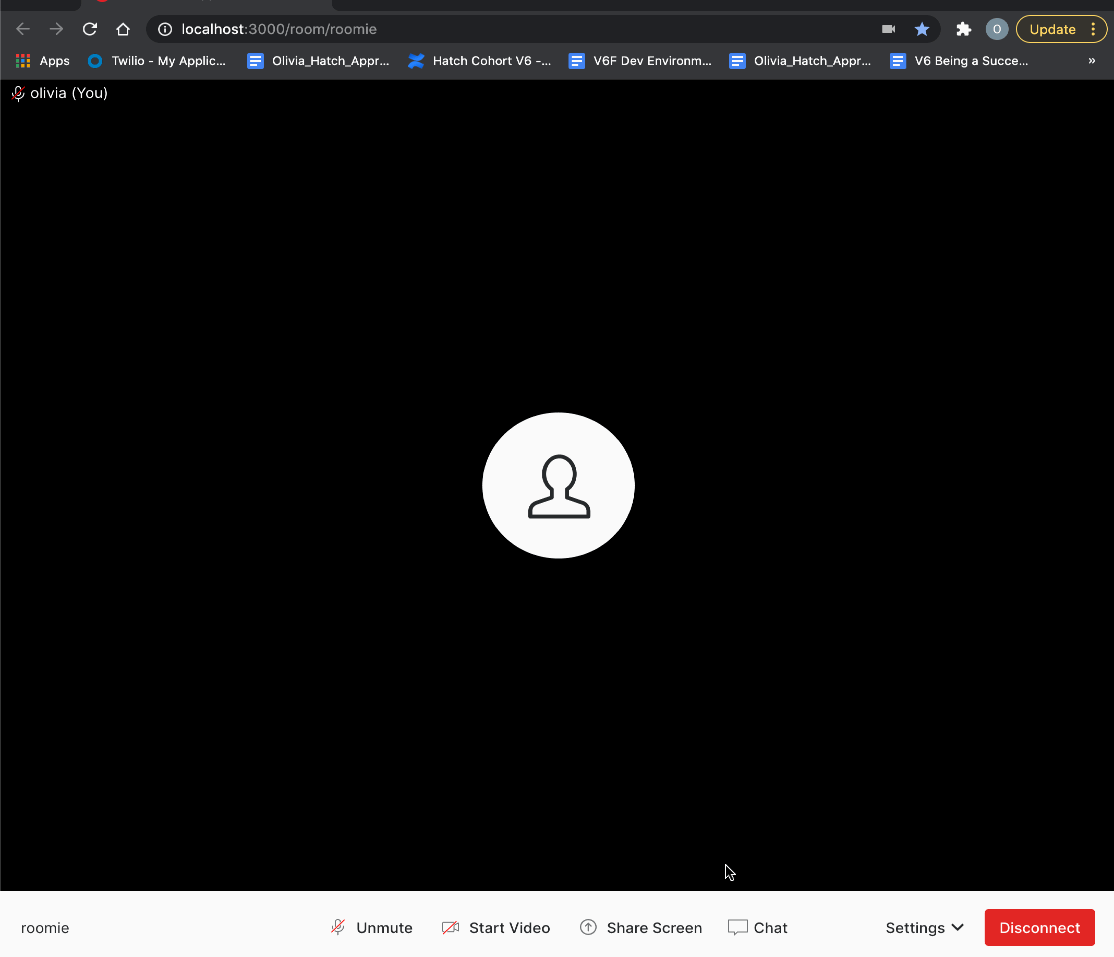
Task: Open the browser home page icon
Action: point(123,29)
